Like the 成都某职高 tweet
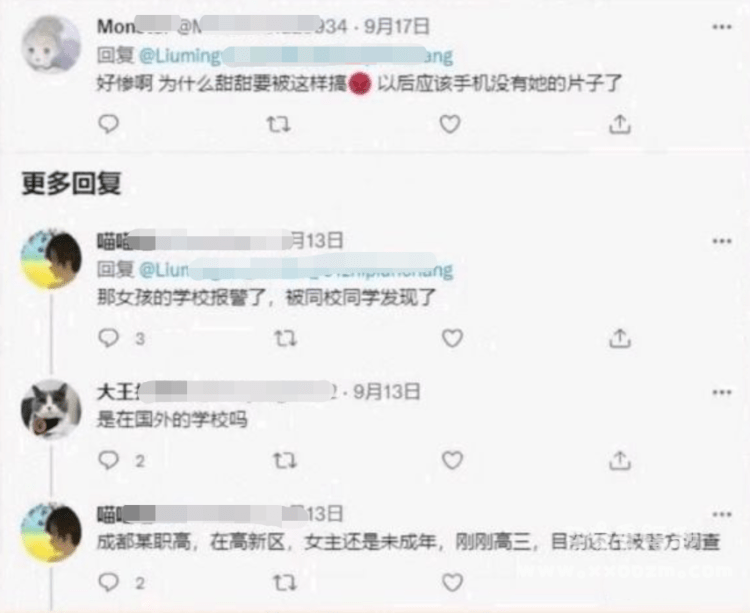 [452, 582]
